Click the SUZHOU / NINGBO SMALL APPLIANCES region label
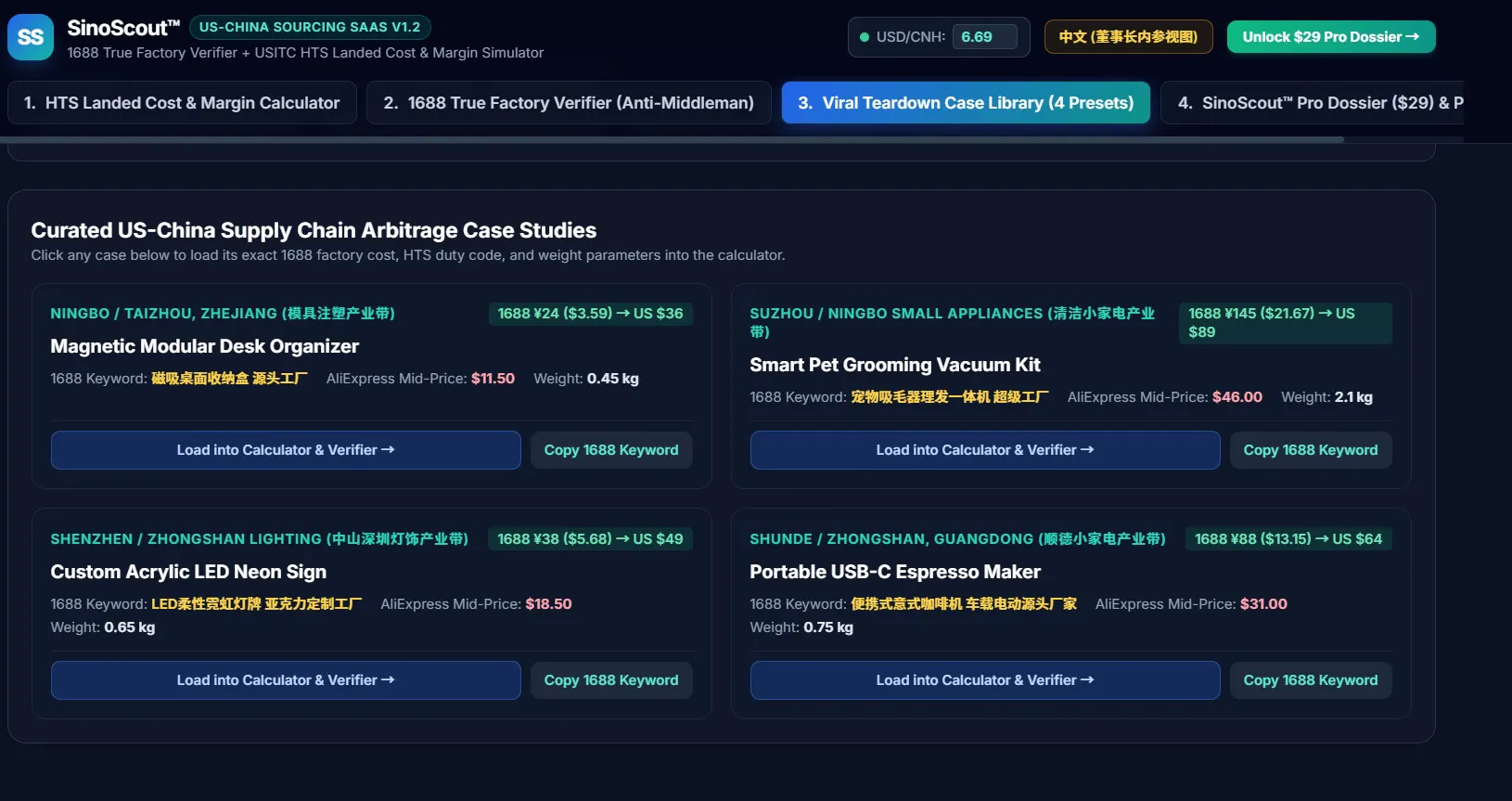 (x=953, y=322)
